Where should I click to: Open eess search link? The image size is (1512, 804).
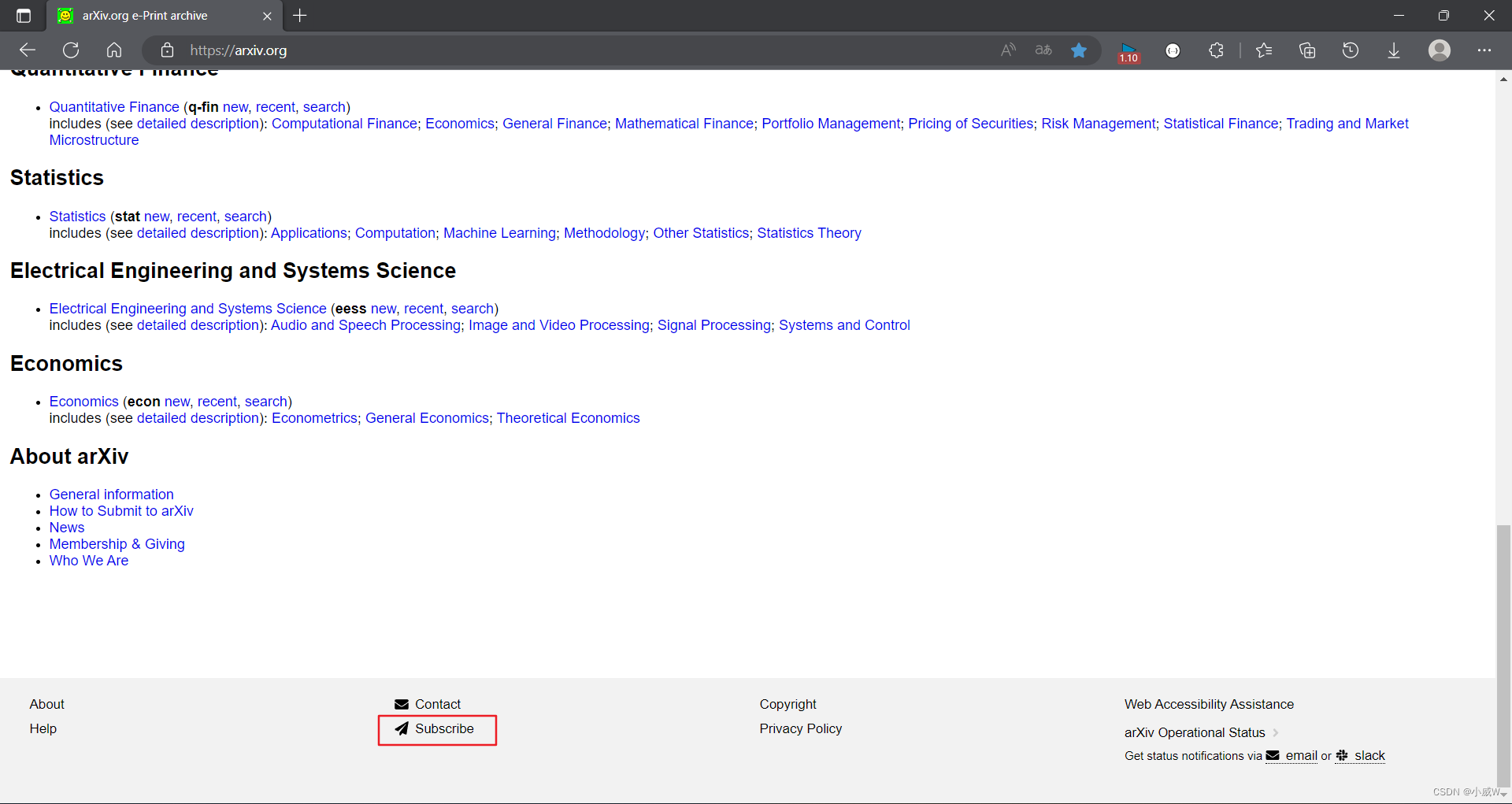click(x=472, y=309)
